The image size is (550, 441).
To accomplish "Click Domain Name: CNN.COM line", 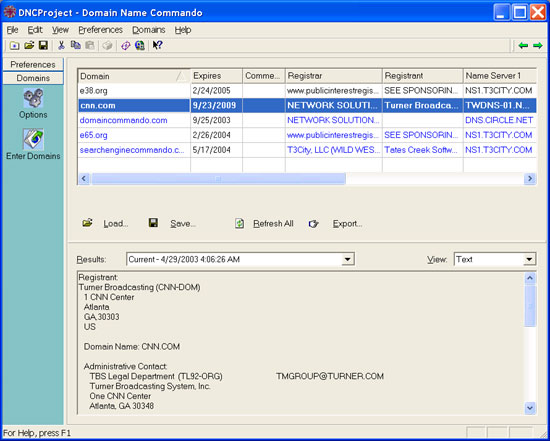I will [132, 347].
